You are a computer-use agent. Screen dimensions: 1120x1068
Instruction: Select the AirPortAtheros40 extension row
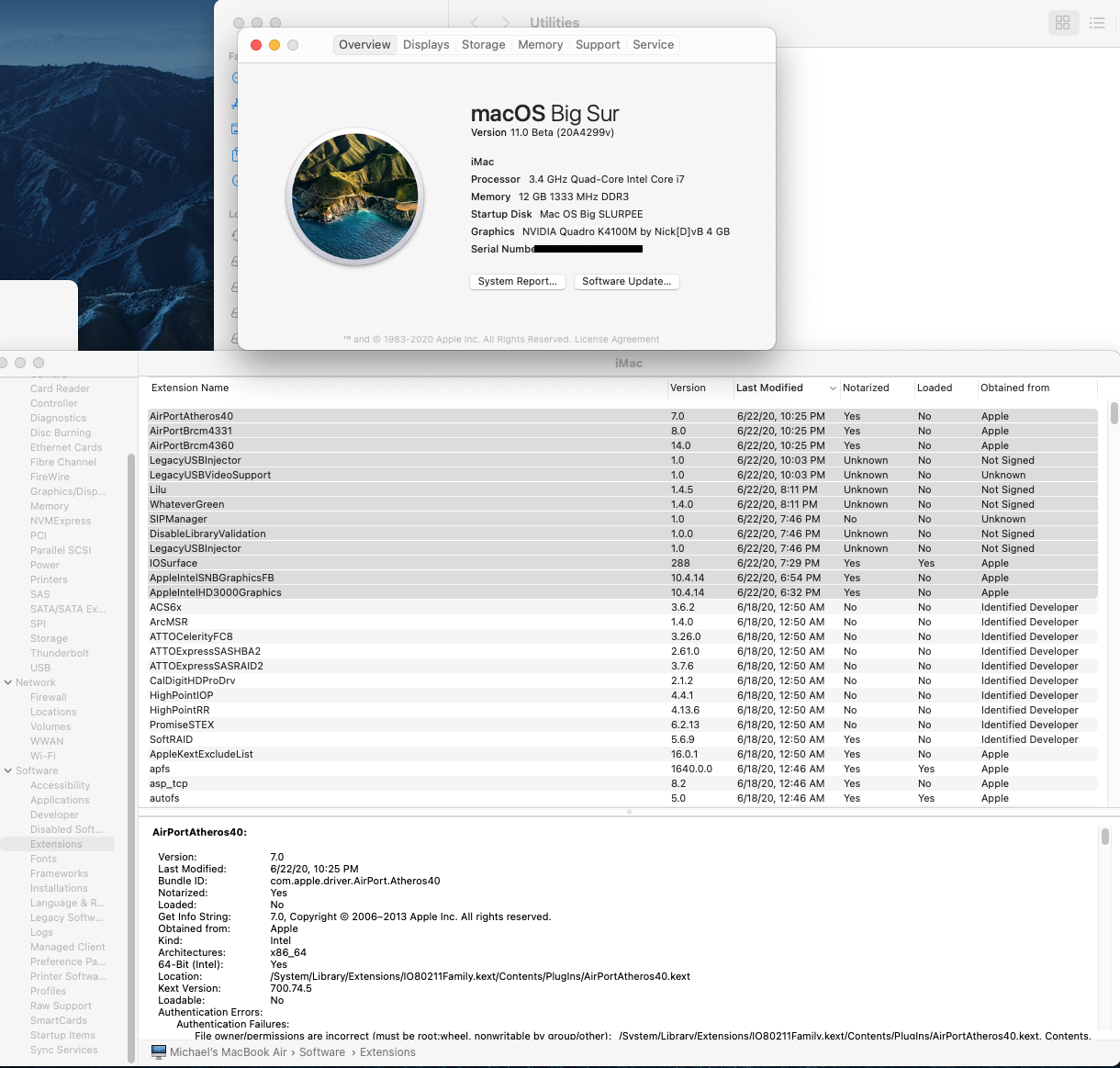[x=622, y=416]
